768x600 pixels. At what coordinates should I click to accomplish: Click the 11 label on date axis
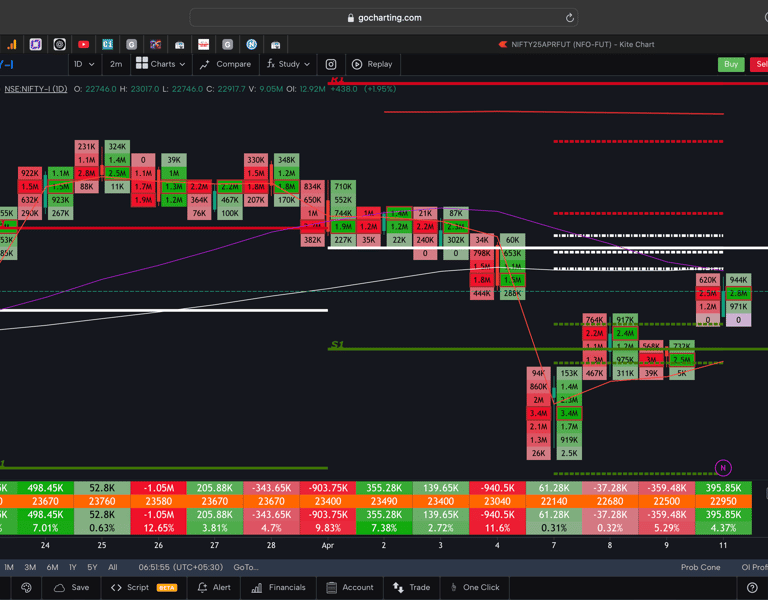click(723, 545)
